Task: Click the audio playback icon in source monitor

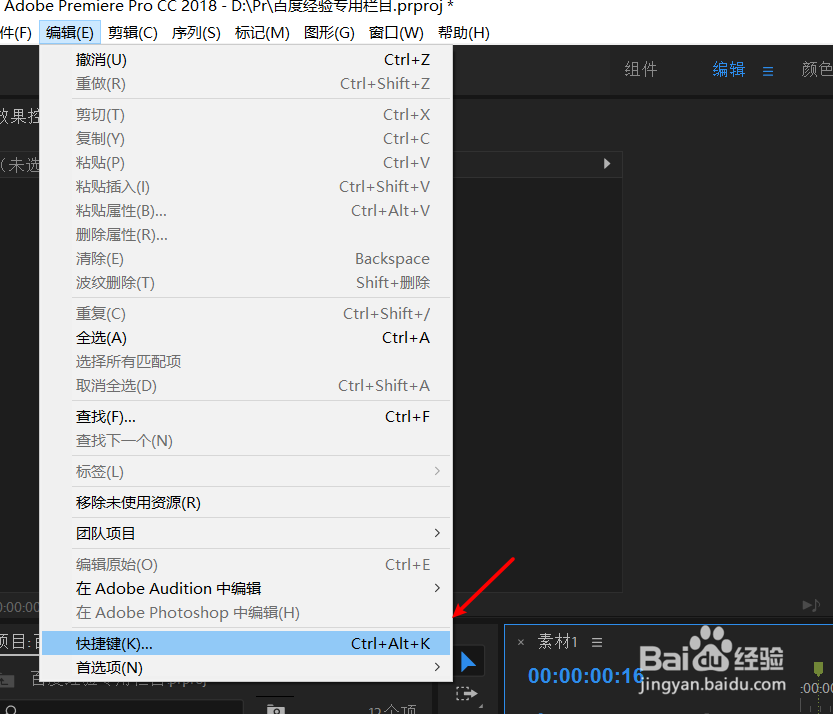Action: coord(811,605)
